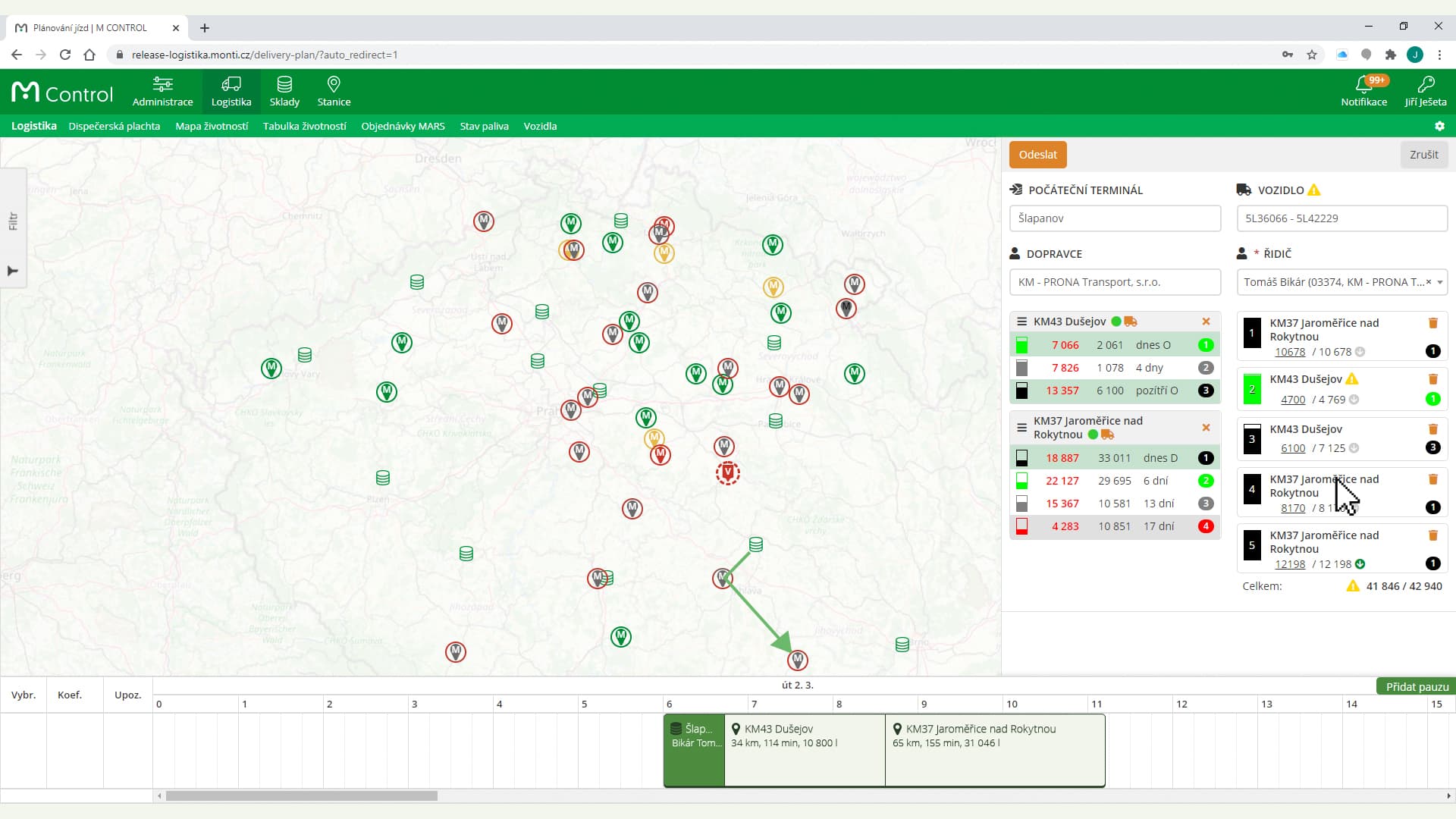Select KM37 tank row 15 367
The height and width of the screenshot is (819, 1456).
pos(1115,504)
